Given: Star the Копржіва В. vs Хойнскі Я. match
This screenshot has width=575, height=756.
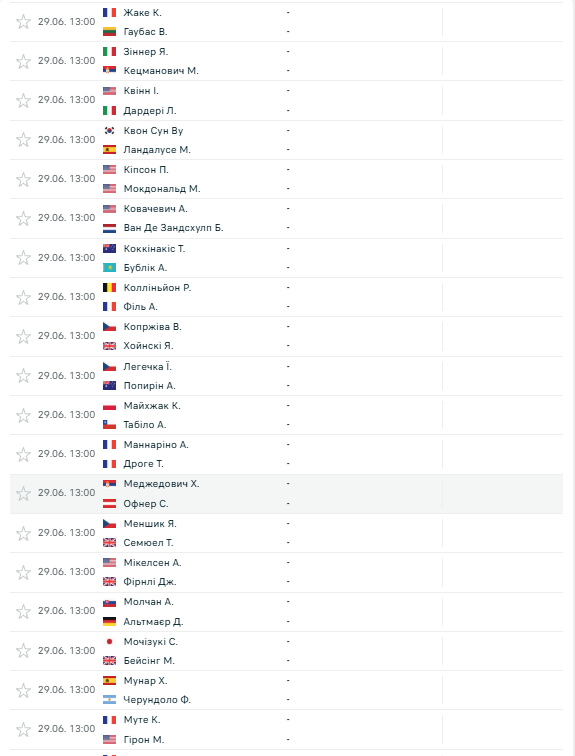Looking at the screenshot, I should point(23,336).
